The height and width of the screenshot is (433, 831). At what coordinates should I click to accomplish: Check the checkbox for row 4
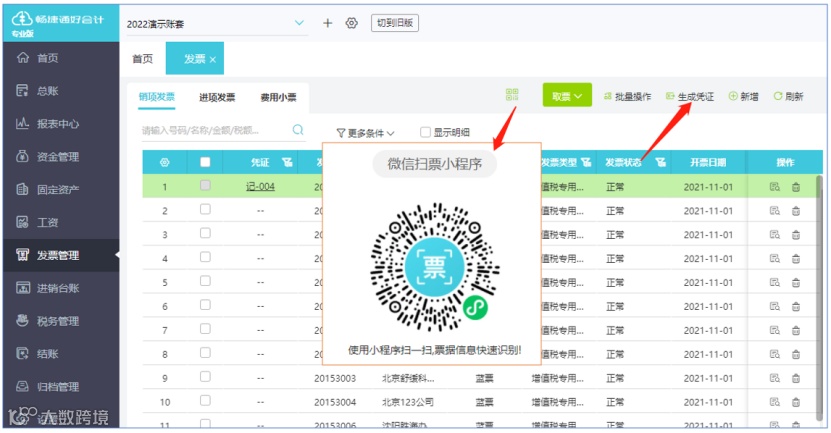(205, 257)
